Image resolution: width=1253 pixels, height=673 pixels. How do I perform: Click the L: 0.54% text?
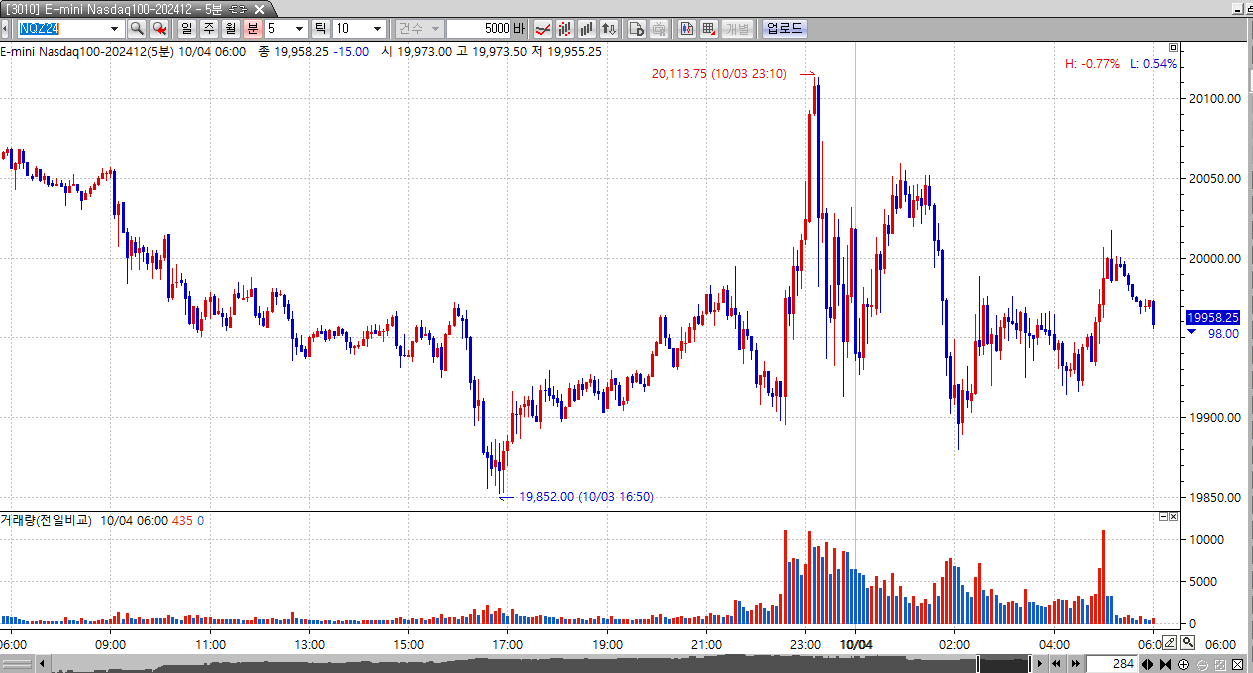coord(1153,64)
